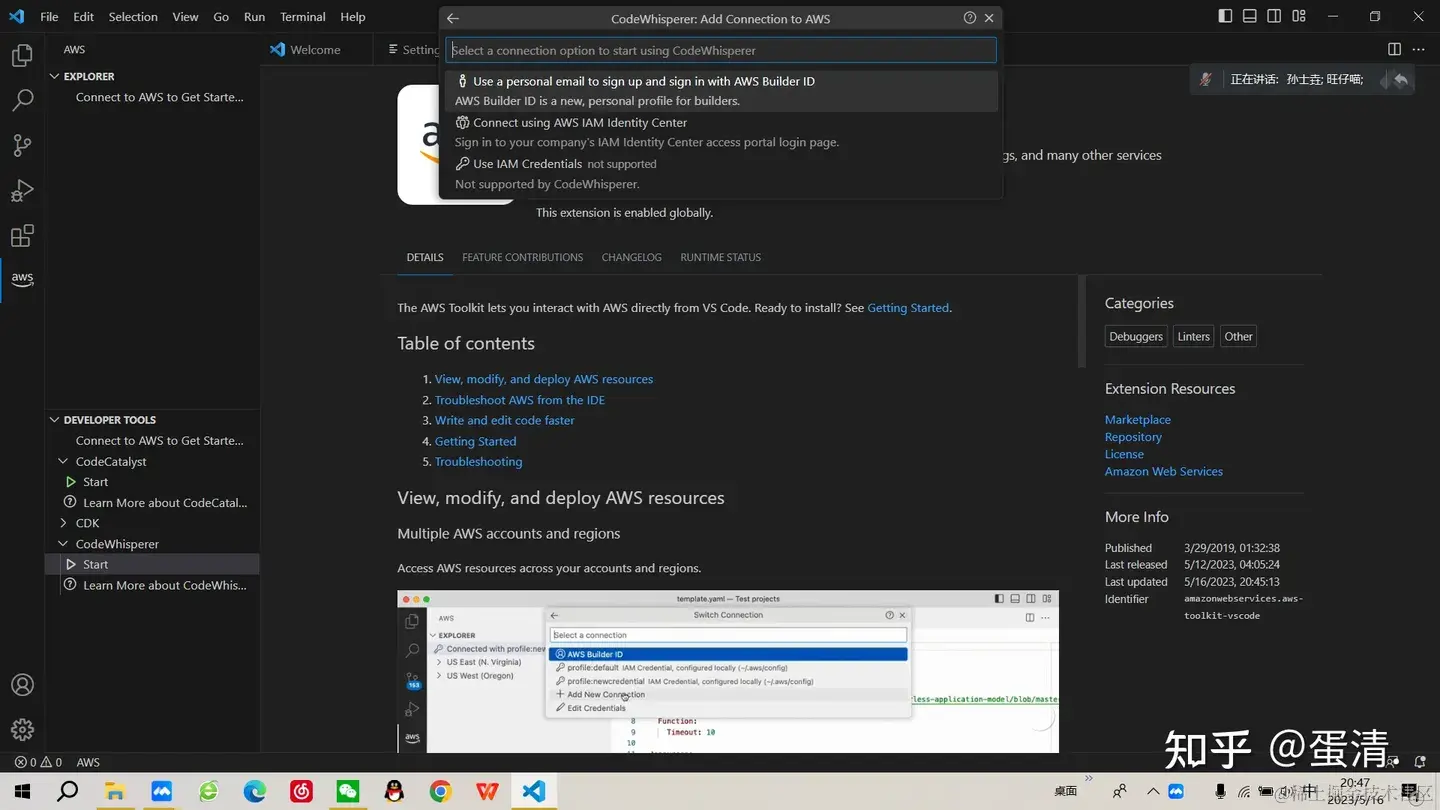Choose the AWS Builder ID sign-in option

721,91
